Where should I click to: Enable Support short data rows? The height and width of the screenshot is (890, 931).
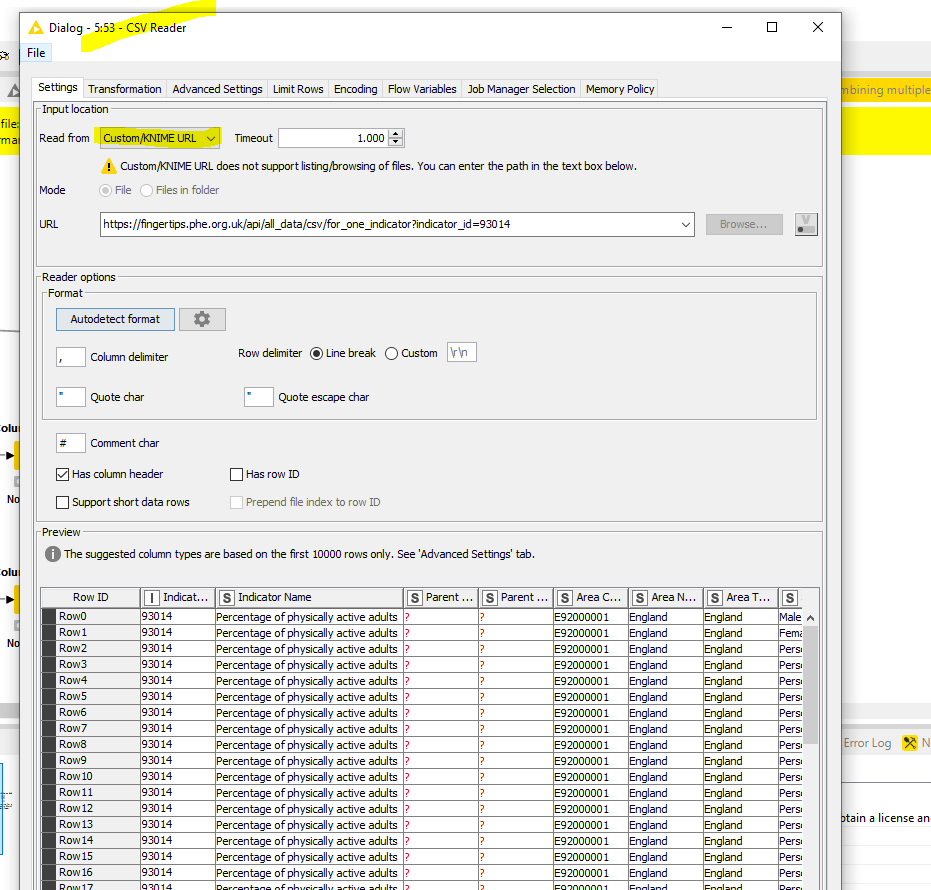64,502
